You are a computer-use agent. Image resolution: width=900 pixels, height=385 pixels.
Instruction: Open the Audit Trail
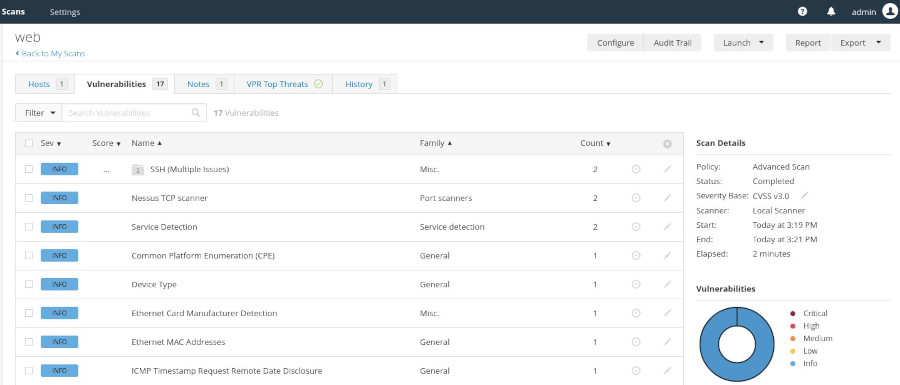click(673, 42)
